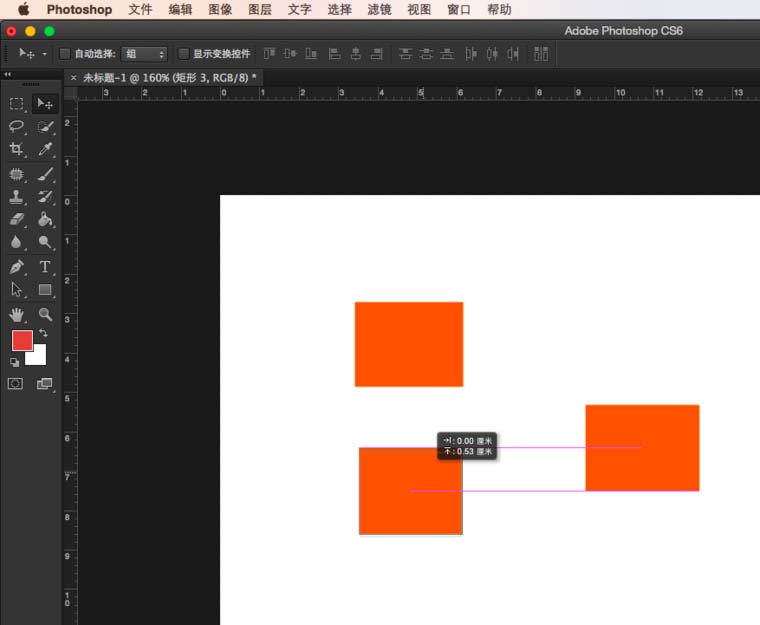Activate the Clone Stamp tool

click(16, 197)
